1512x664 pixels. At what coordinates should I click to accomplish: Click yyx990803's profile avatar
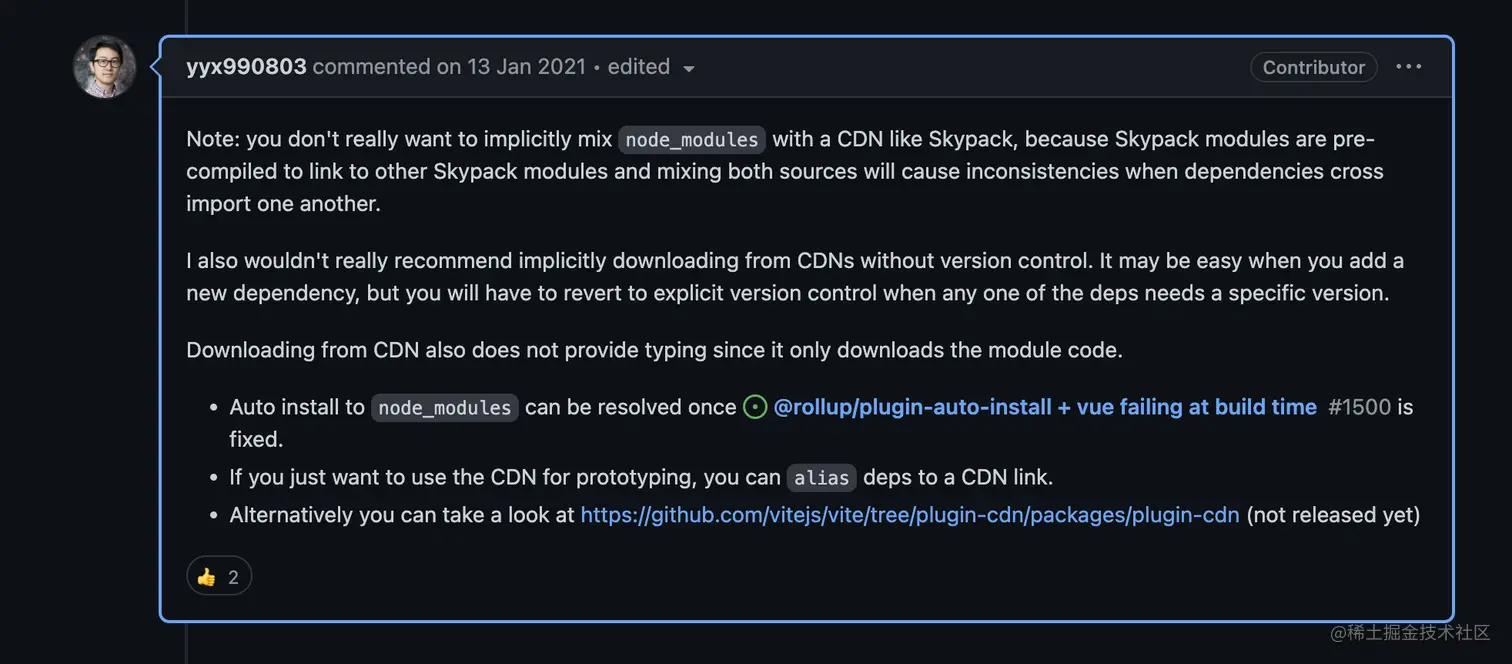(104, 67)
